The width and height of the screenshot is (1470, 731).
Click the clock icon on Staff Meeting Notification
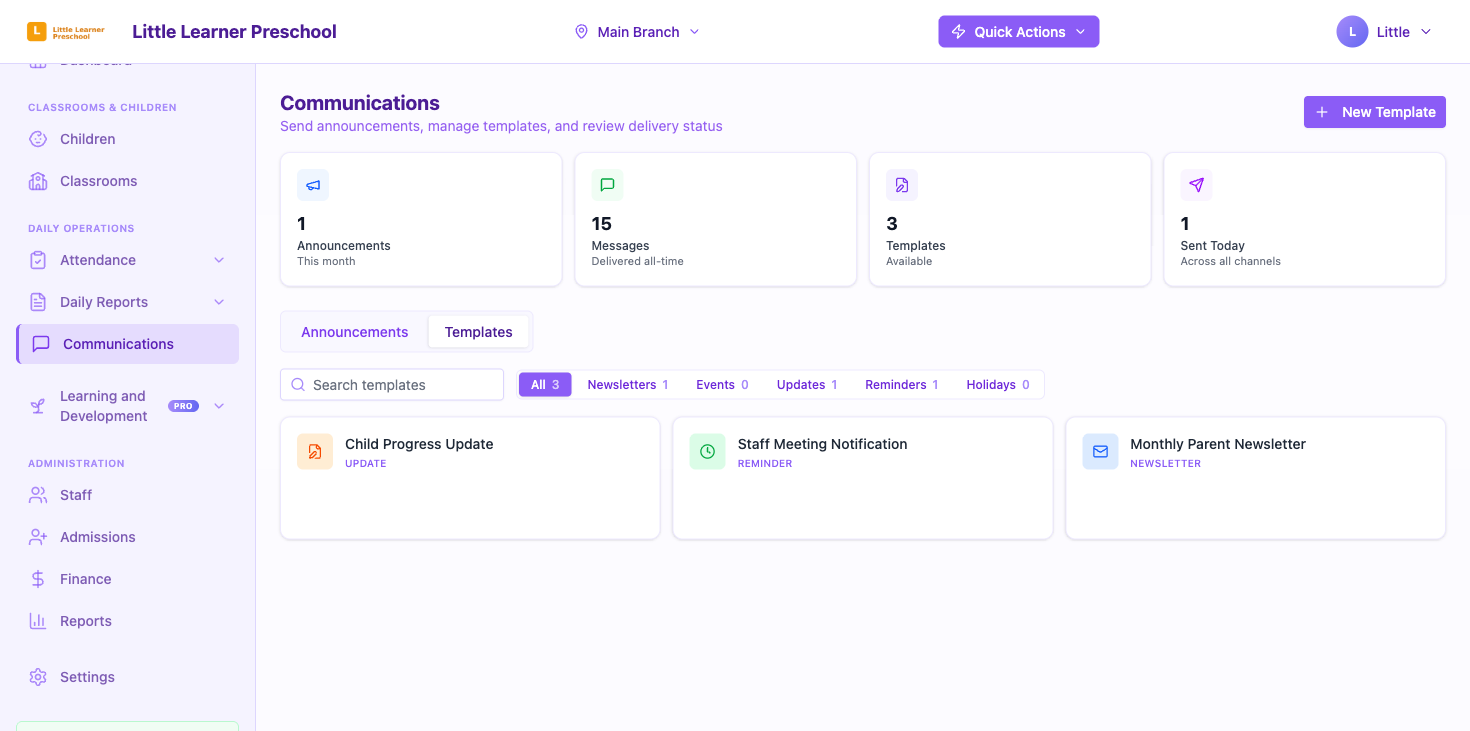click(707, 452)
